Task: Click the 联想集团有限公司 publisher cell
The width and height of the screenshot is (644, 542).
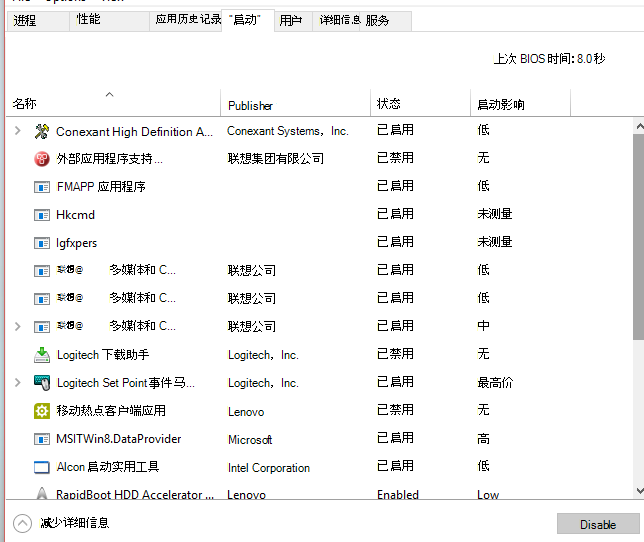Action: pyautogui.click(x=276, y=158)
